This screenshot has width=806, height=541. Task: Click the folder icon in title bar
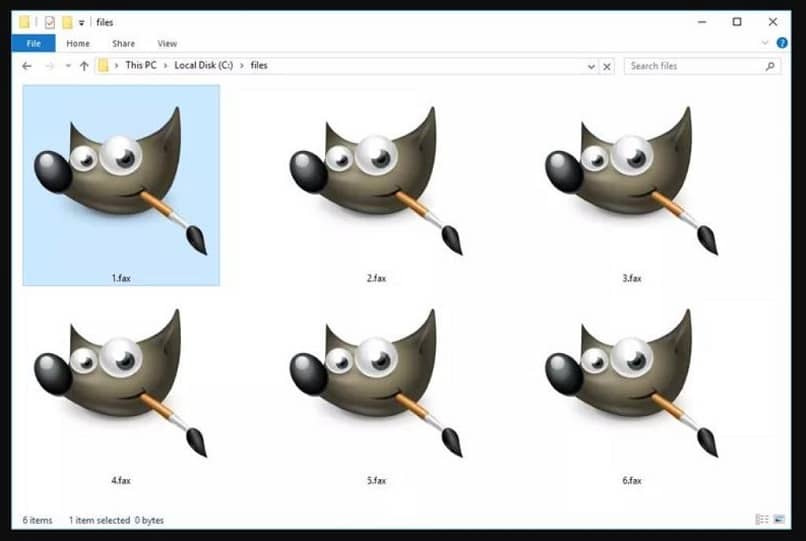(x=24, y=23)
